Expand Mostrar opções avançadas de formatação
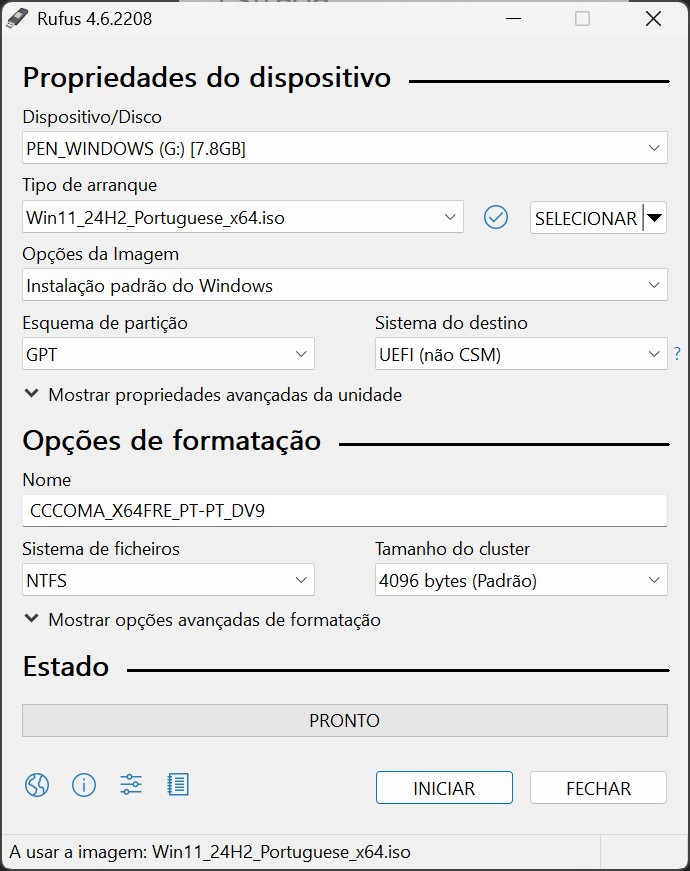 pos(202,620)
